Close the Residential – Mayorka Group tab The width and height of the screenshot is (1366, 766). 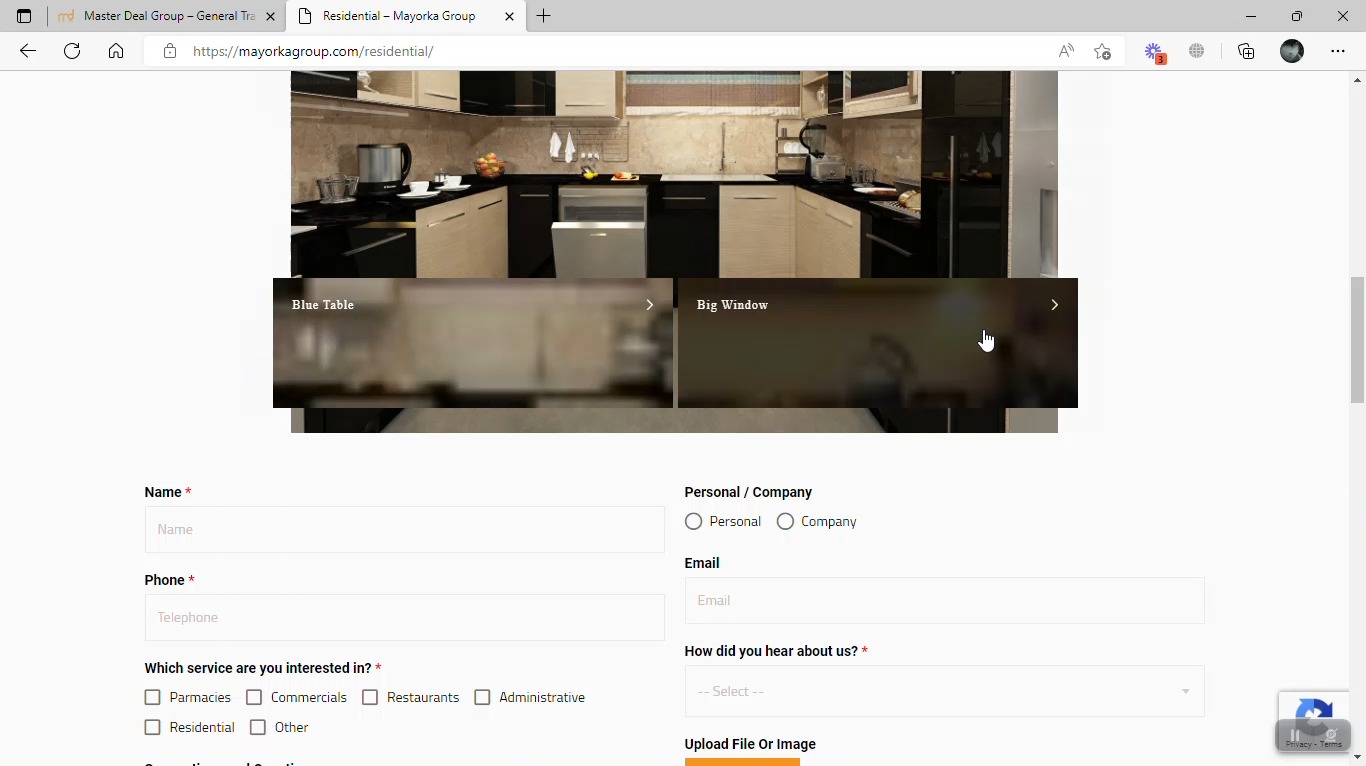click(509, 16)
